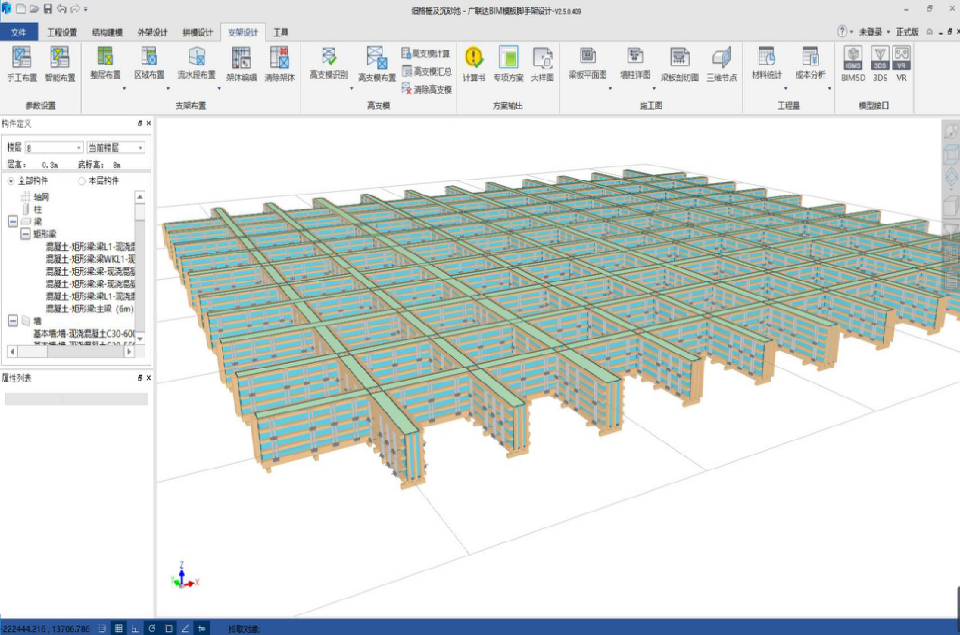The width and height of the screenshot is (960, 635).
Task: Click the 正式版 edition label
Action: 907,31
